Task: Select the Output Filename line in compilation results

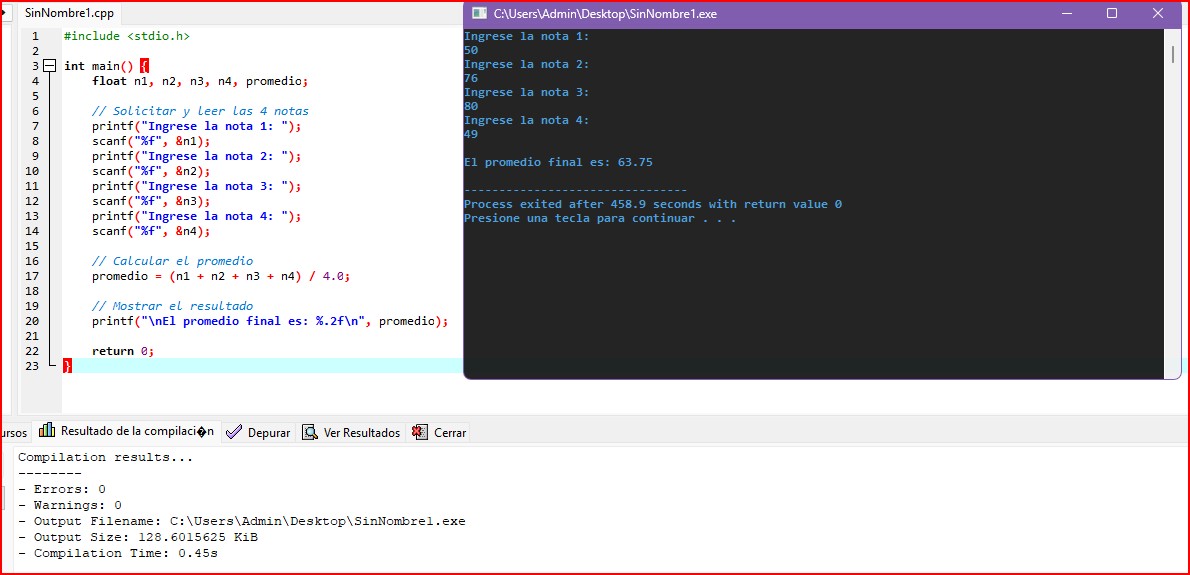Action: (241, 521)
